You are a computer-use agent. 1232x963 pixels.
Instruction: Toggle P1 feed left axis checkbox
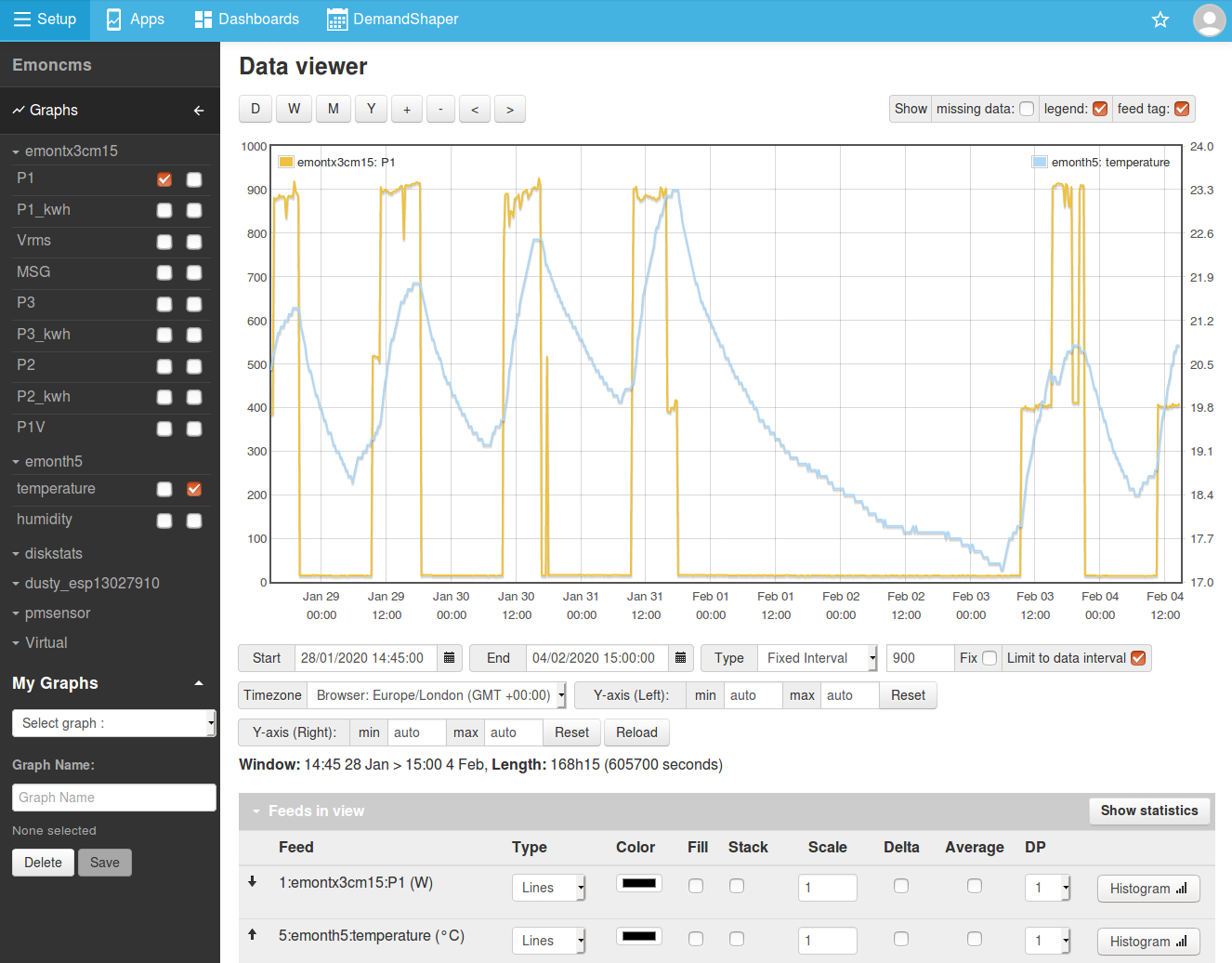(x=164, y=179)
